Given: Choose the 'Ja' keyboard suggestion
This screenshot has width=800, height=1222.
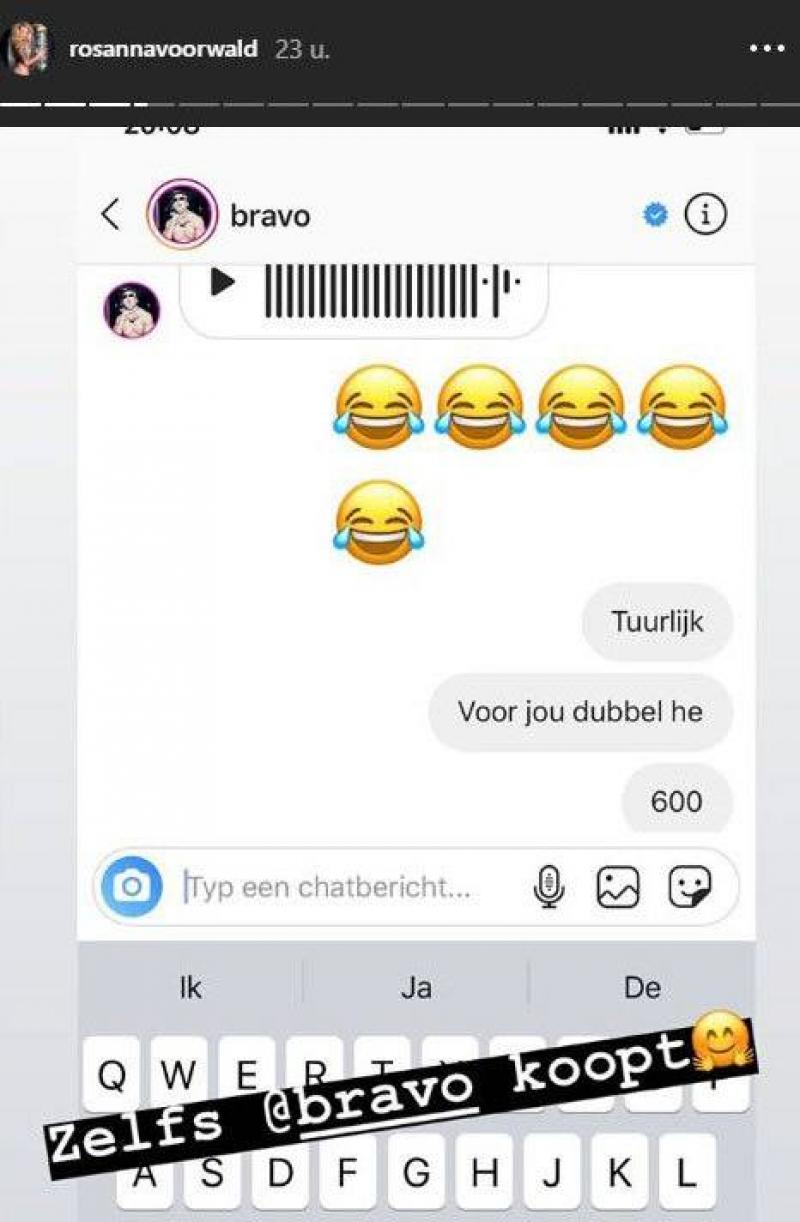Looking at the screenshot, I should [x=416, y=988].
